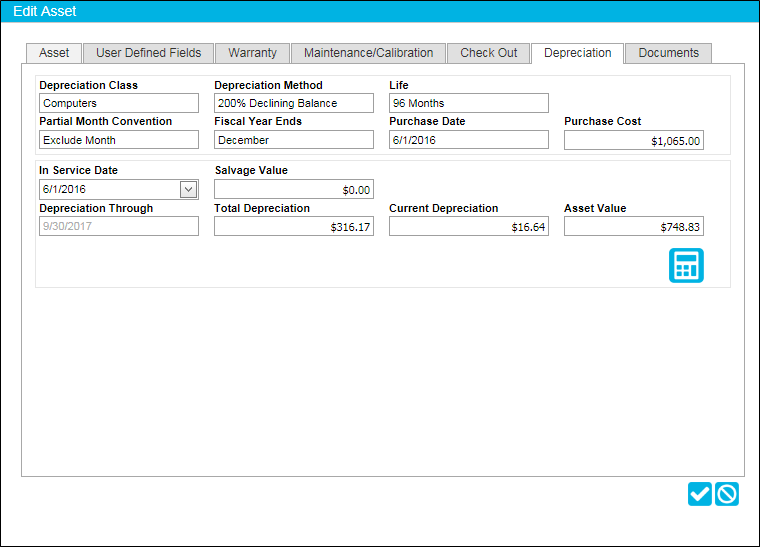Click the Salvage Value $0.00 field

click(x=294, y=189)
